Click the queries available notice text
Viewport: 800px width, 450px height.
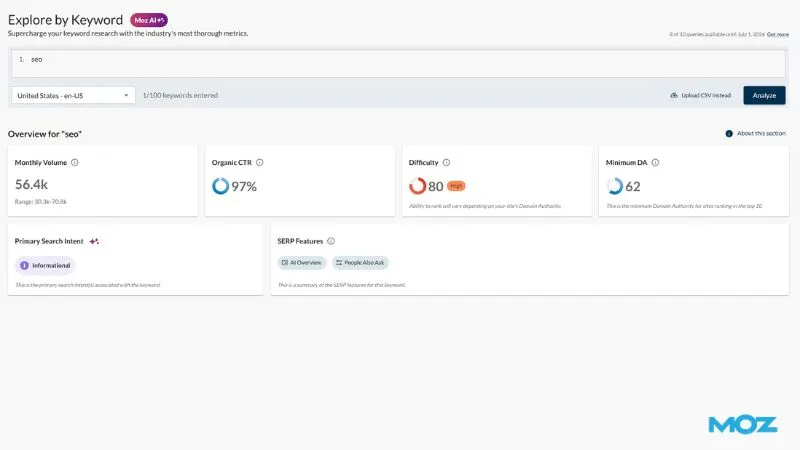[x=717, y=35]
